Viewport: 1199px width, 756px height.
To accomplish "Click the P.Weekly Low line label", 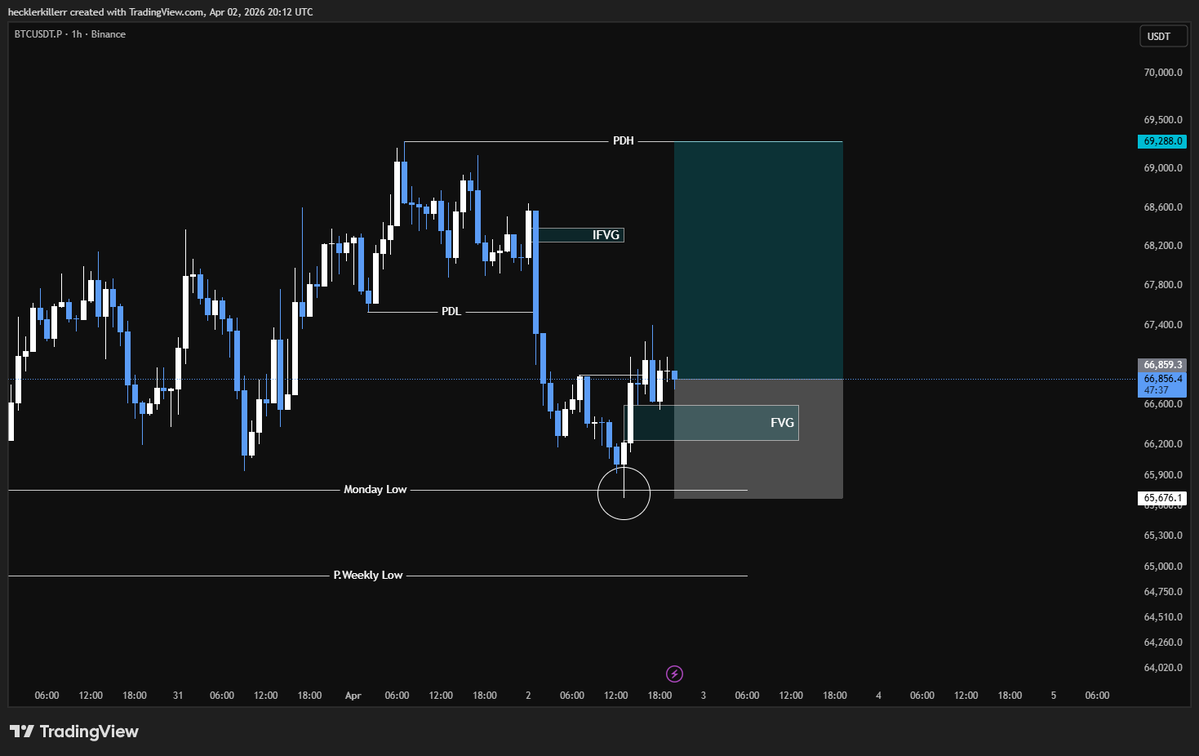I will (x=368, y=575).
